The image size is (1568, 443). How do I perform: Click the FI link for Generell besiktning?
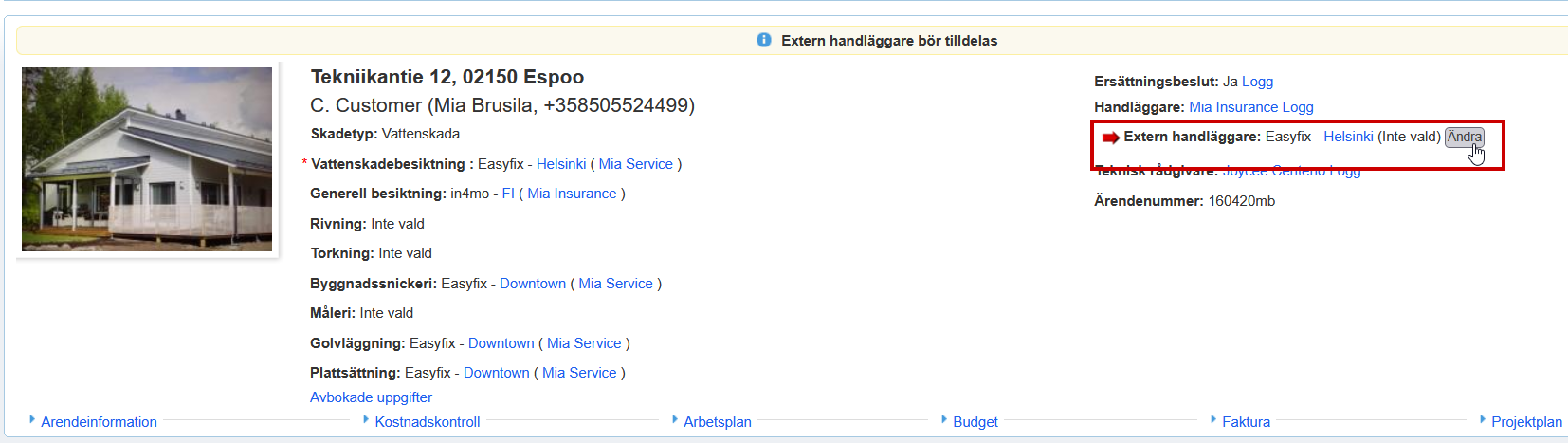[x=508, y=194]
